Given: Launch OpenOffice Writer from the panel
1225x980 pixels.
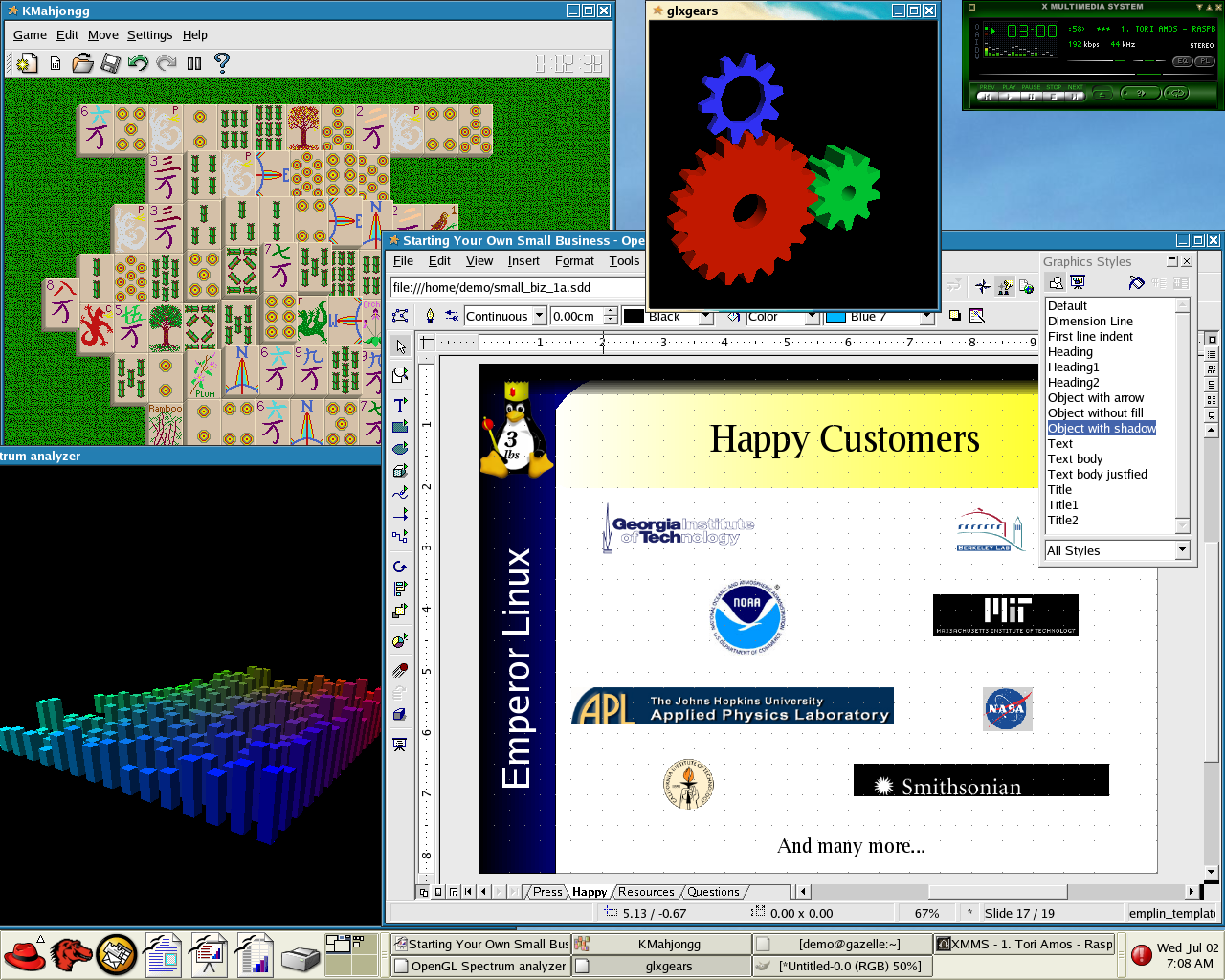Looking at the screenshot, I should coord(163,954).
